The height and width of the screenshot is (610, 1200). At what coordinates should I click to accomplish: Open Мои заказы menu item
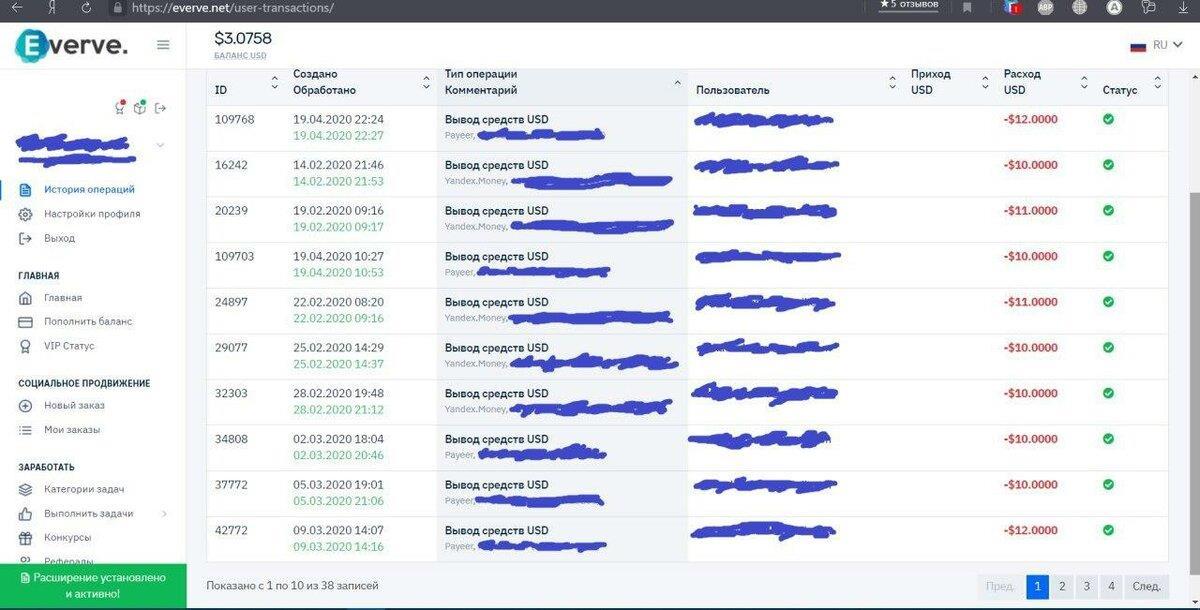pyautogui.click(x=71, y=430)
